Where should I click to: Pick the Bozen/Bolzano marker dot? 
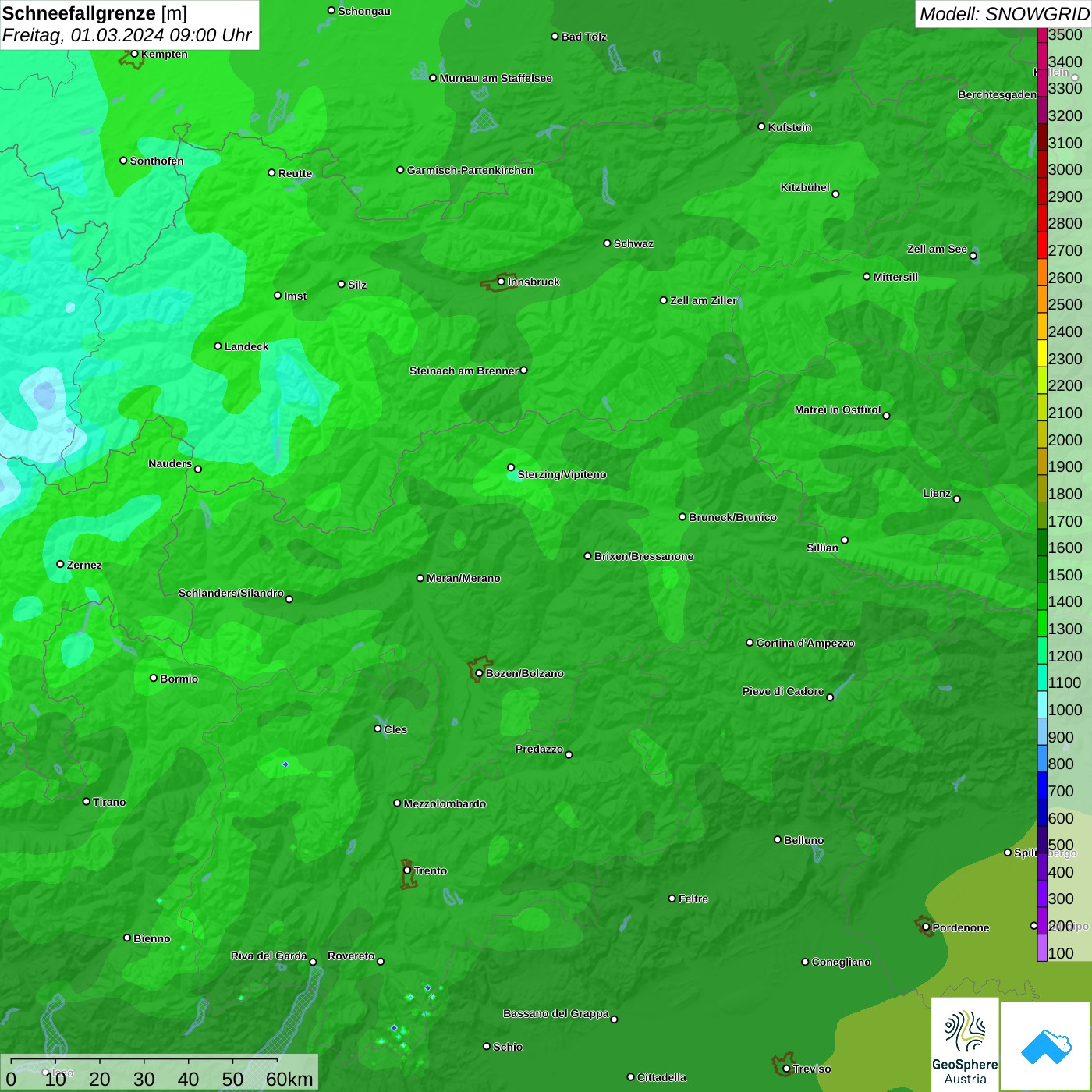479,673
